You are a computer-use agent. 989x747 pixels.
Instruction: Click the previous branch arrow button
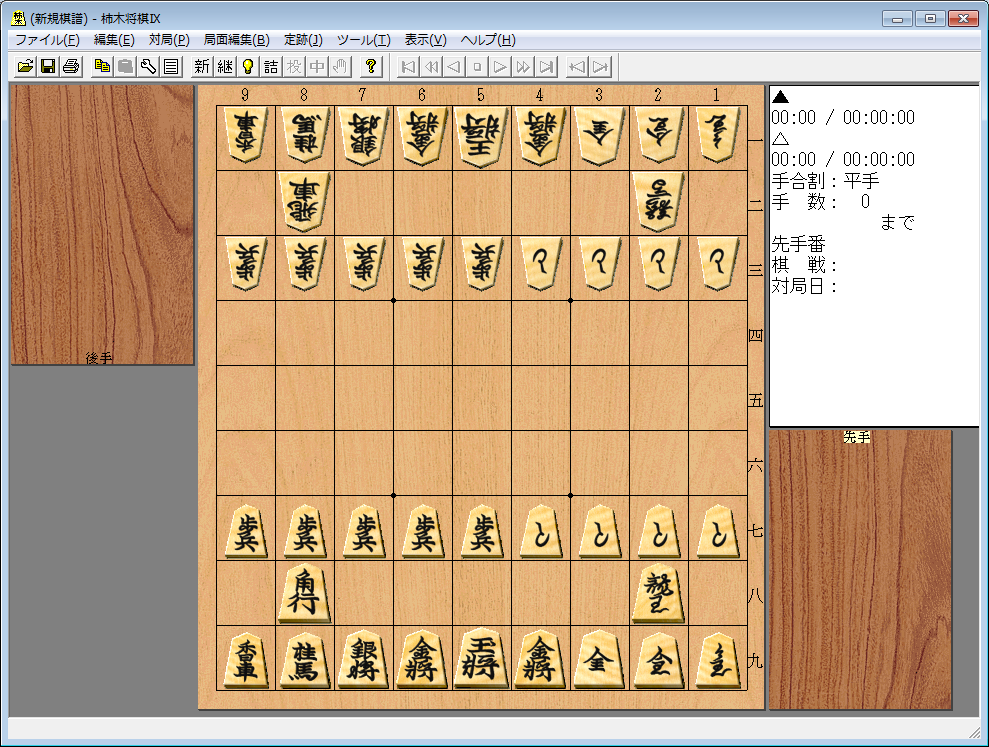pyautogui.click(x=577, y=66)
